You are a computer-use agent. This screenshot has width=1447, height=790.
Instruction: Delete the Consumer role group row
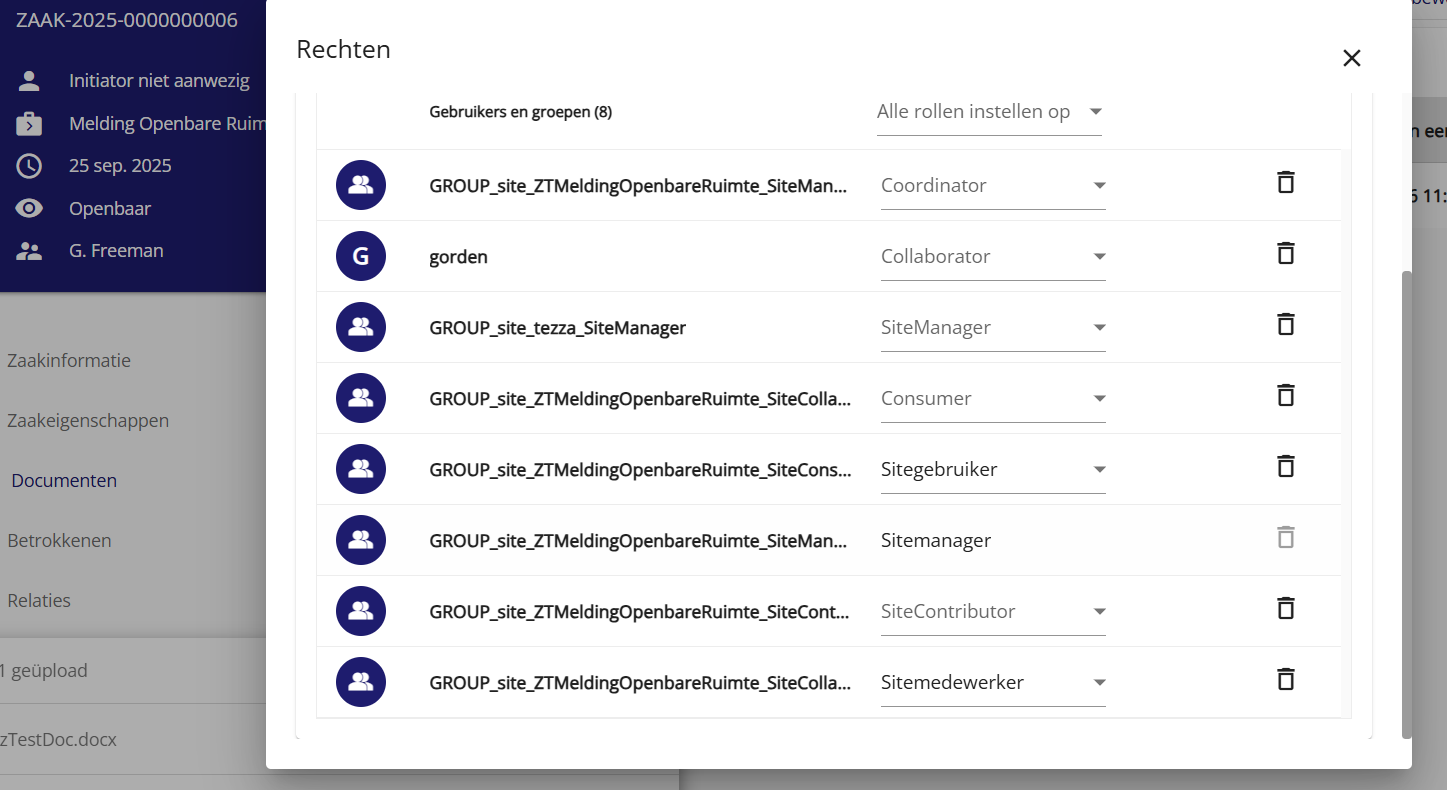coord(1286,396)
